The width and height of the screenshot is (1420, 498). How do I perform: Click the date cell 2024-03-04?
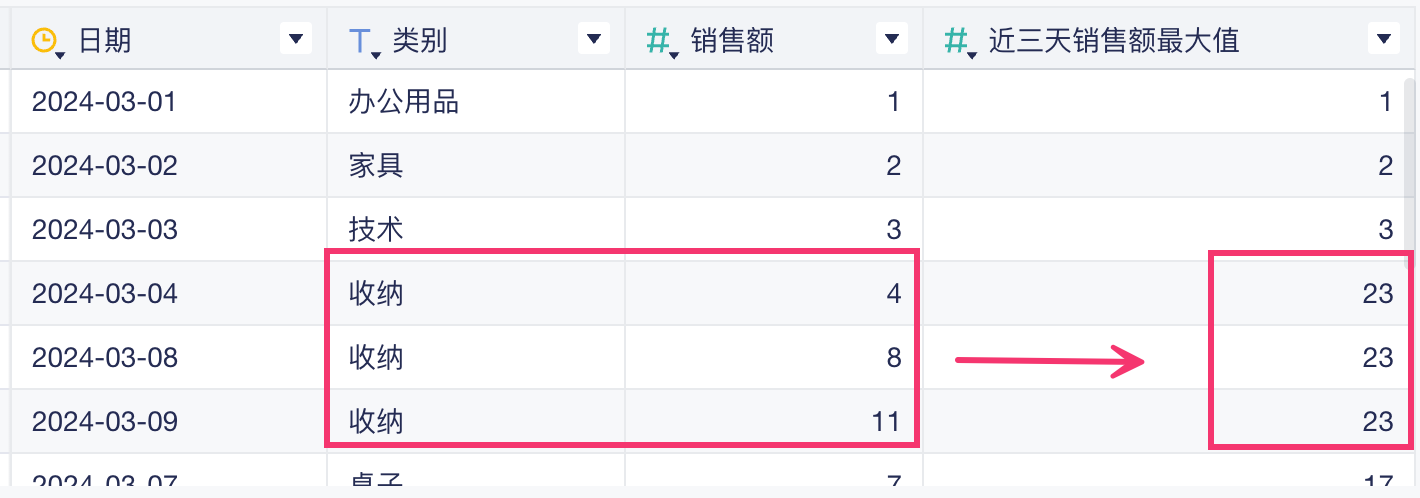pyautogui.click(x=104, y=293)
